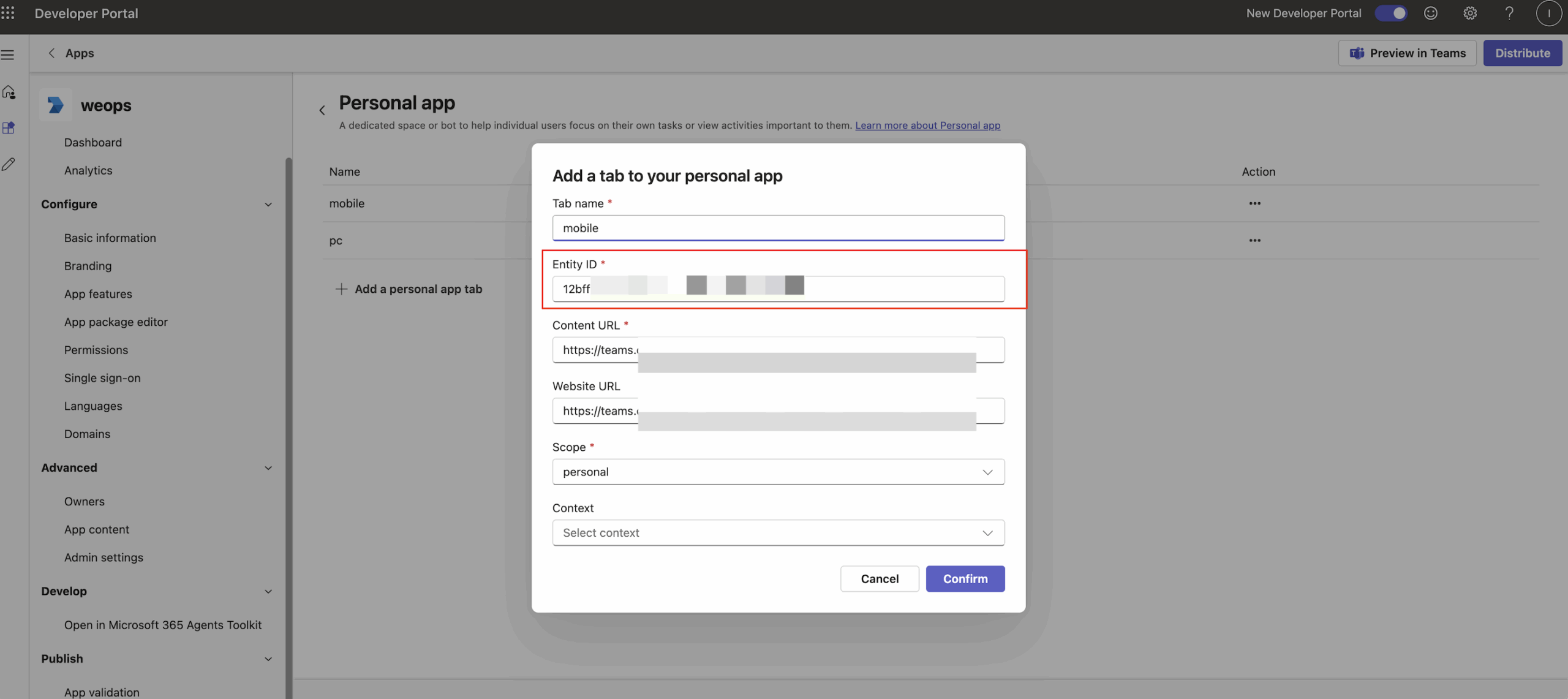Viewport: 1568px width, 699px height.
Task: Open the Domains page
Action: click(x=88, y=434)
